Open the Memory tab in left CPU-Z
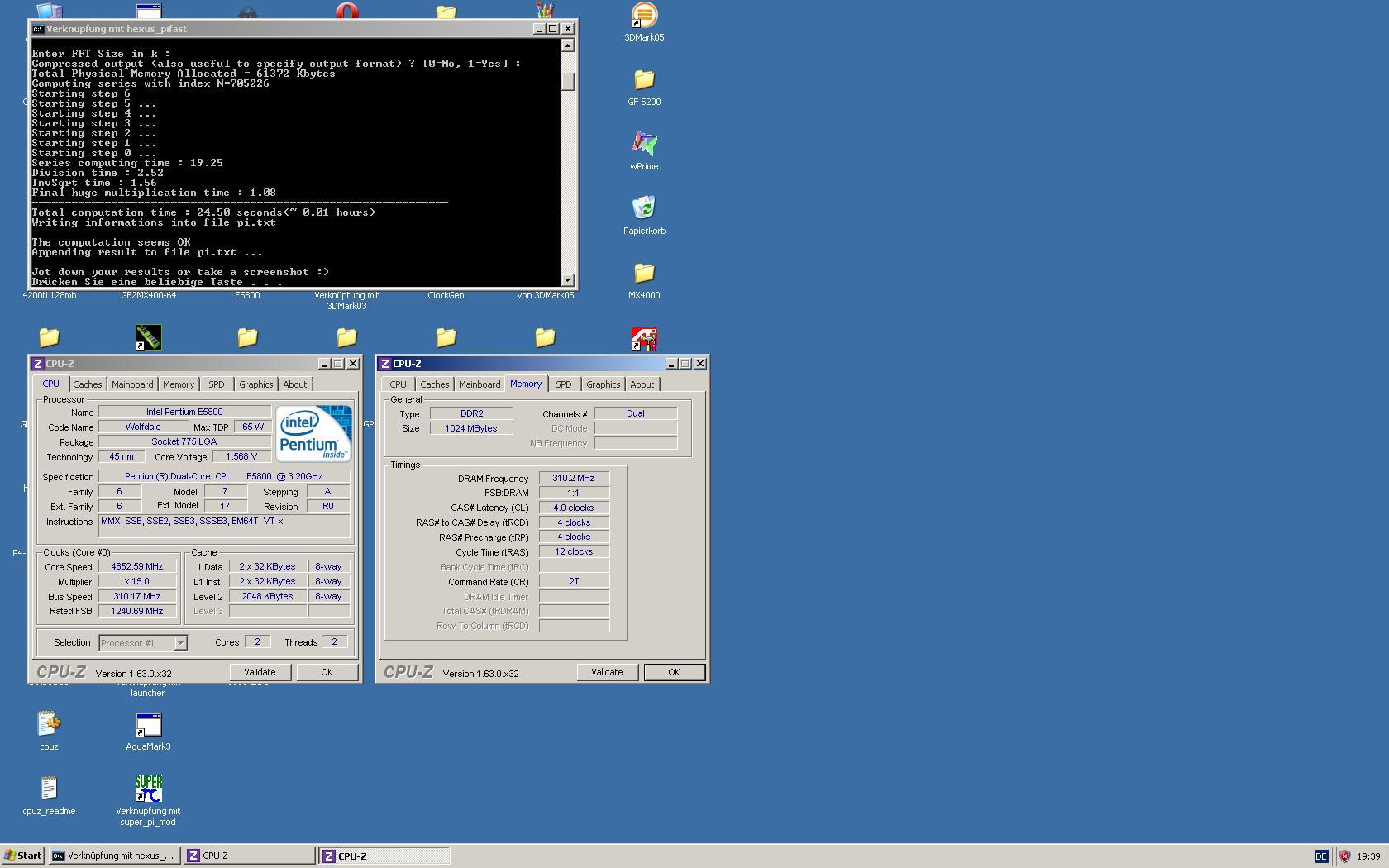This screenshot has height=868, width=1389. (179, 384)
